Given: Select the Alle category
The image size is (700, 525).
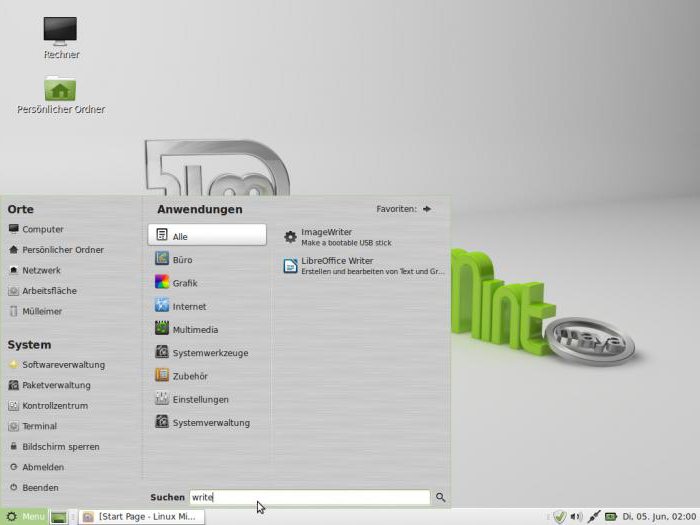Looking at the screenshot, I should pyautogui.click(x=207, y=235).
